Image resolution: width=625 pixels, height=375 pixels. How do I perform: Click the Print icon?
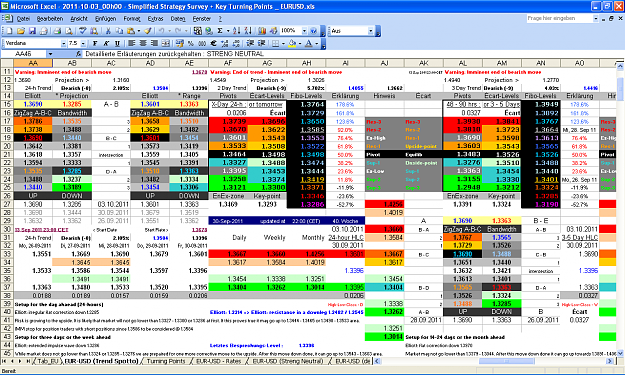click(x=57, y=31)
